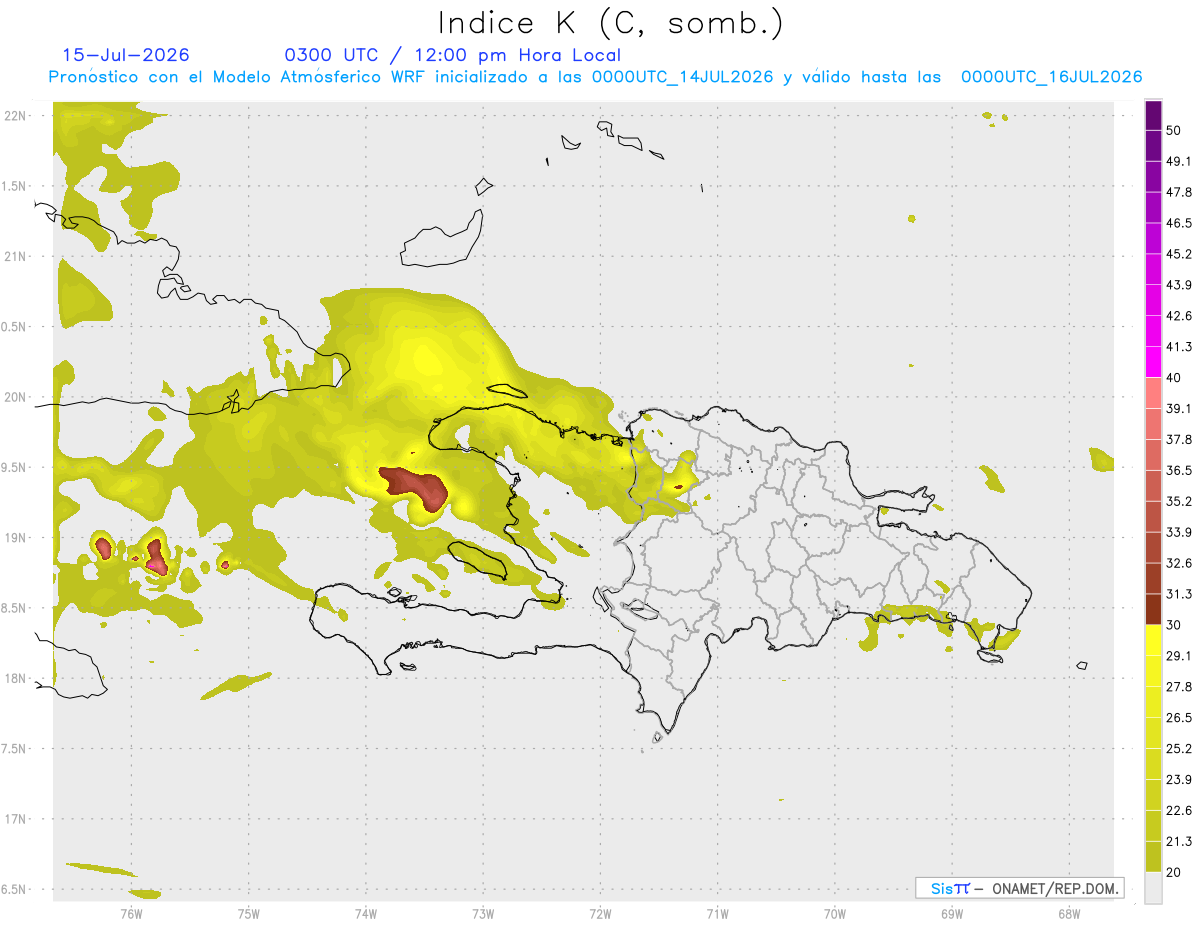Click the "17N" latitude label
The width and height of the screenshot is (1200, 927).
tap(17, 819)
